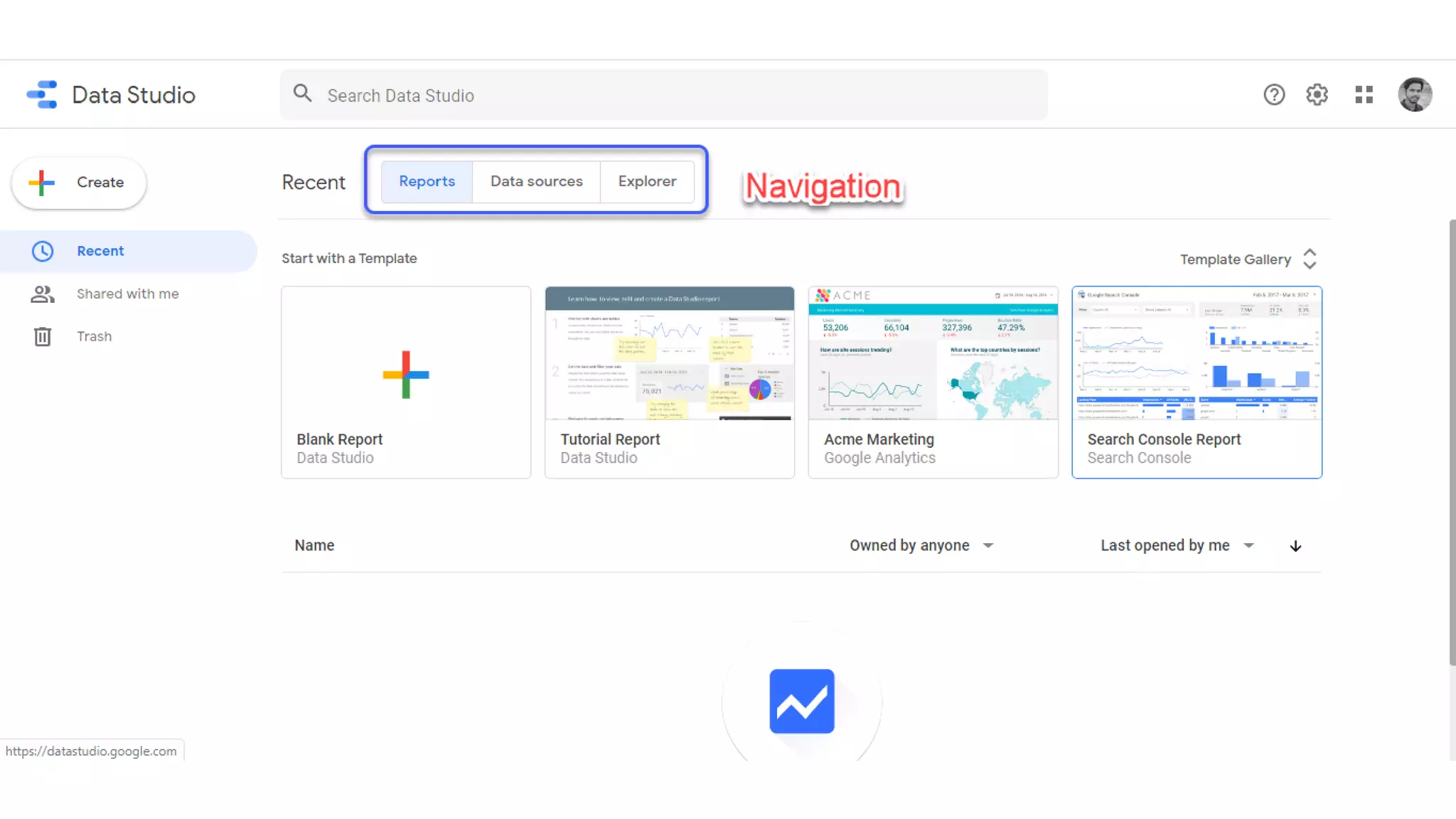Viewport: 1456px width, 819px height.
Task: Collapse the Template Gallery expander
Action: point(1310,259)
